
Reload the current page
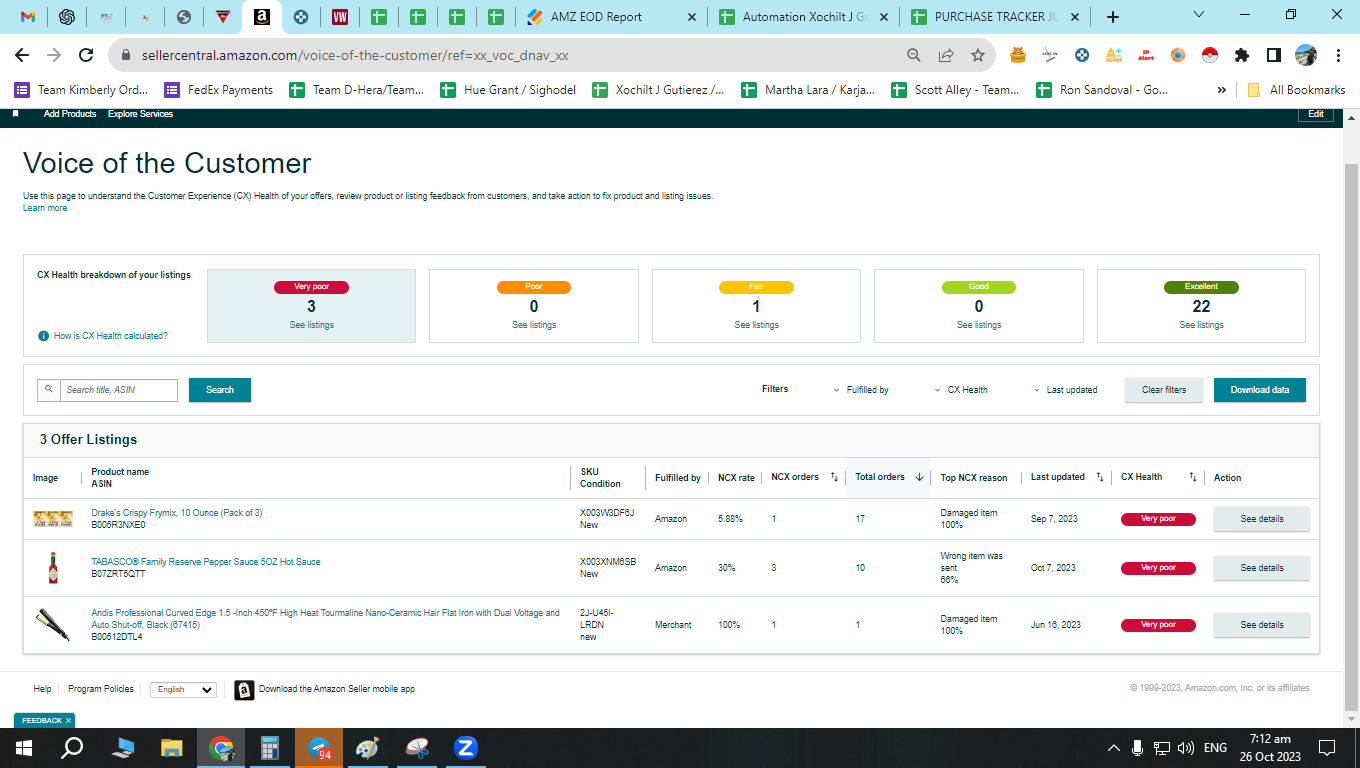[x=86, y=55]
